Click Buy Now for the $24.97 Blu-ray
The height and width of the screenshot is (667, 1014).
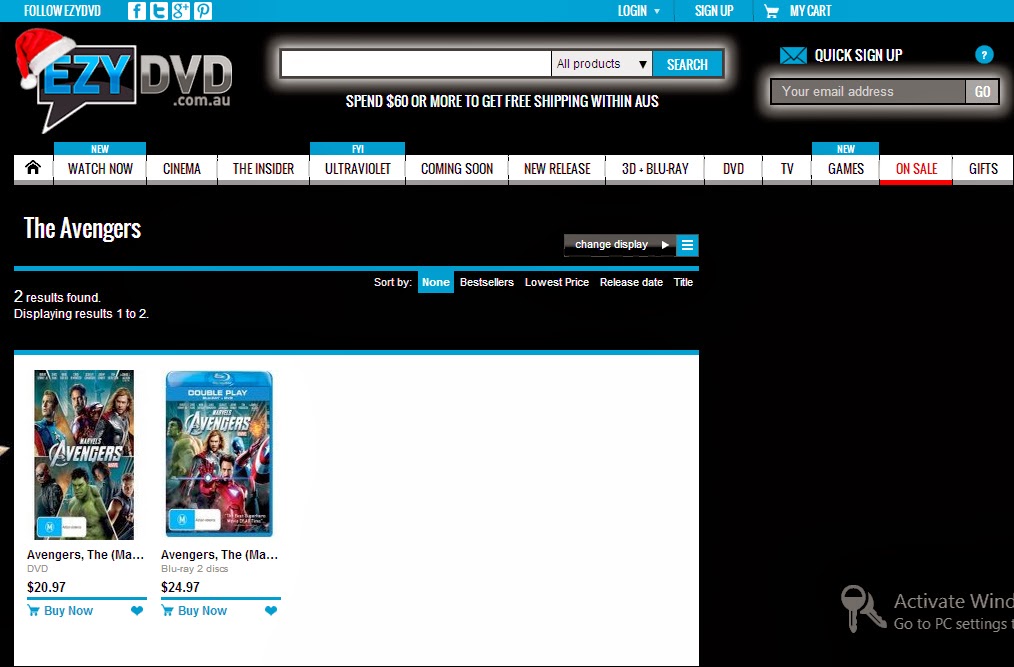point(202,611)
